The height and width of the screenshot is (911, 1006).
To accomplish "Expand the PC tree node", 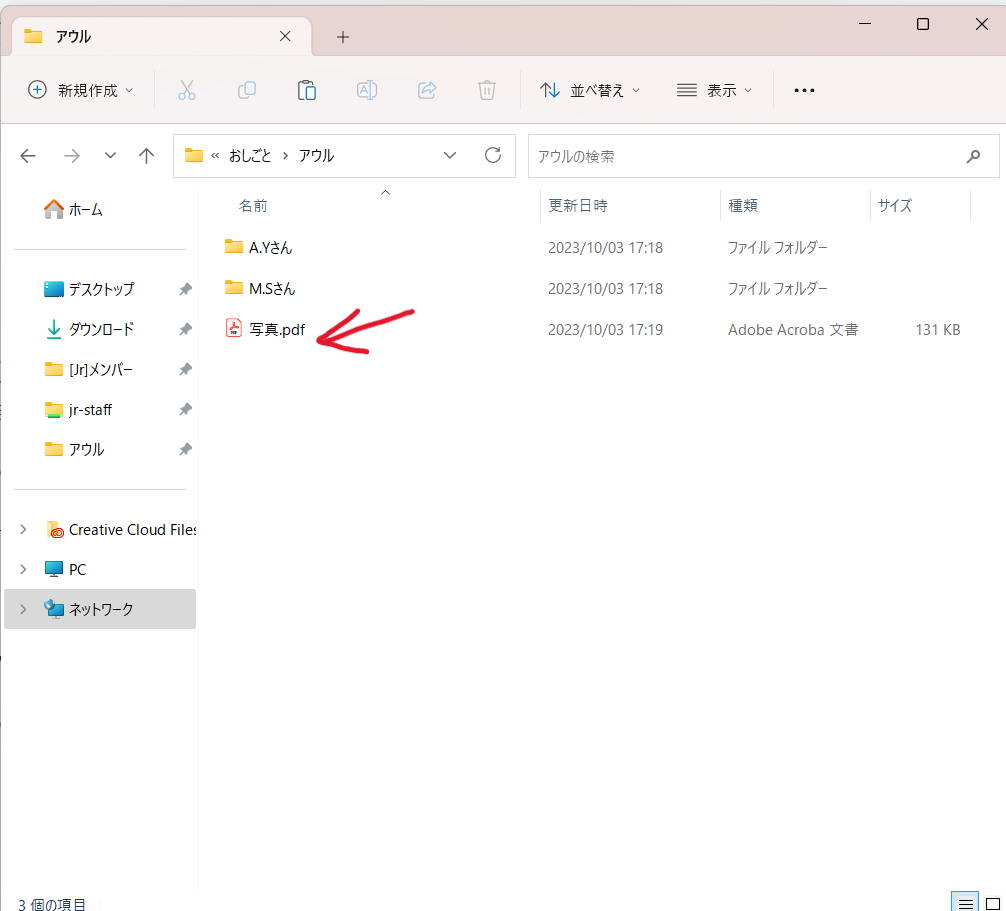I will 24,569.
